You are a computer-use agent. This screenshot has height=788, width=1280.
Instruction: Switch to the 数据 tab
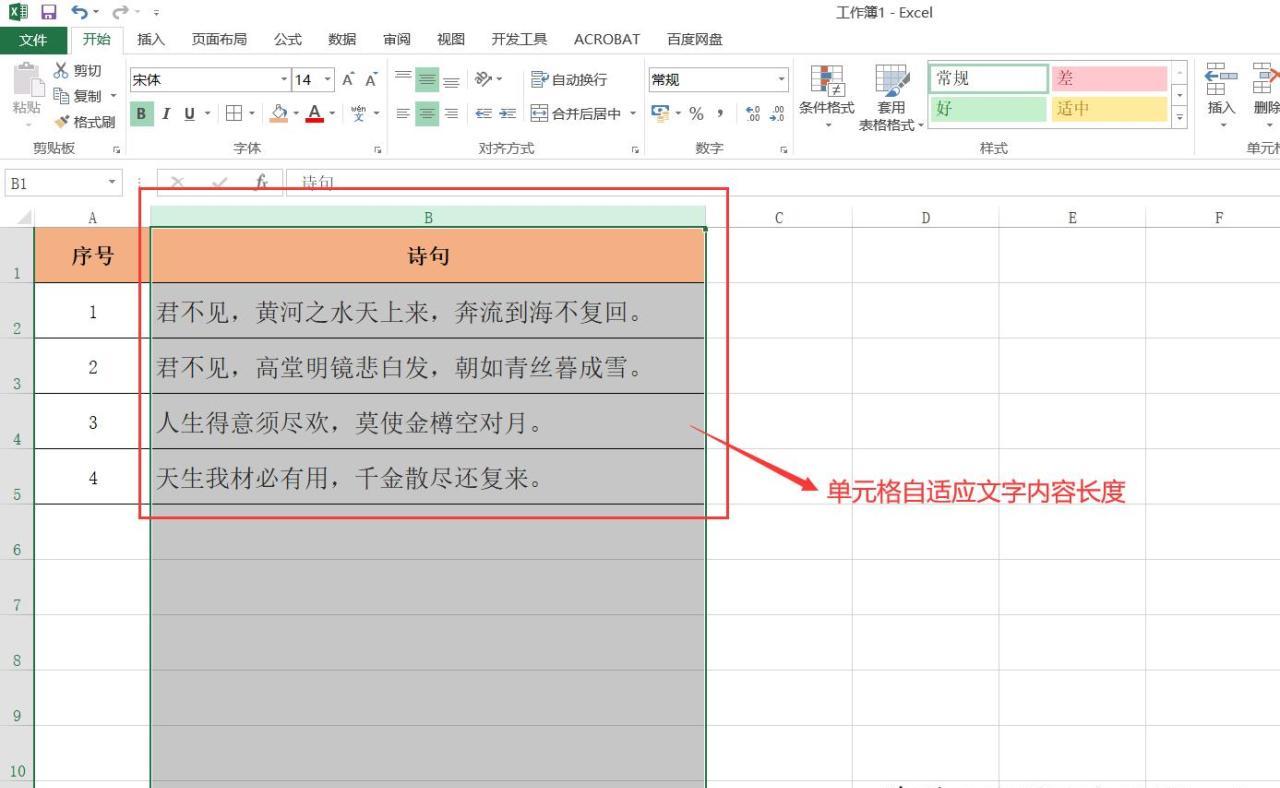(x=342, y=39)
